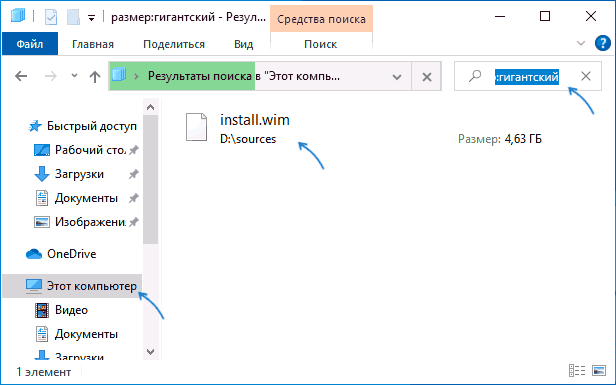Open the Поделиться ribbon tab
Image resolution: width=616 pixels, height=385 pixels.
174,44
